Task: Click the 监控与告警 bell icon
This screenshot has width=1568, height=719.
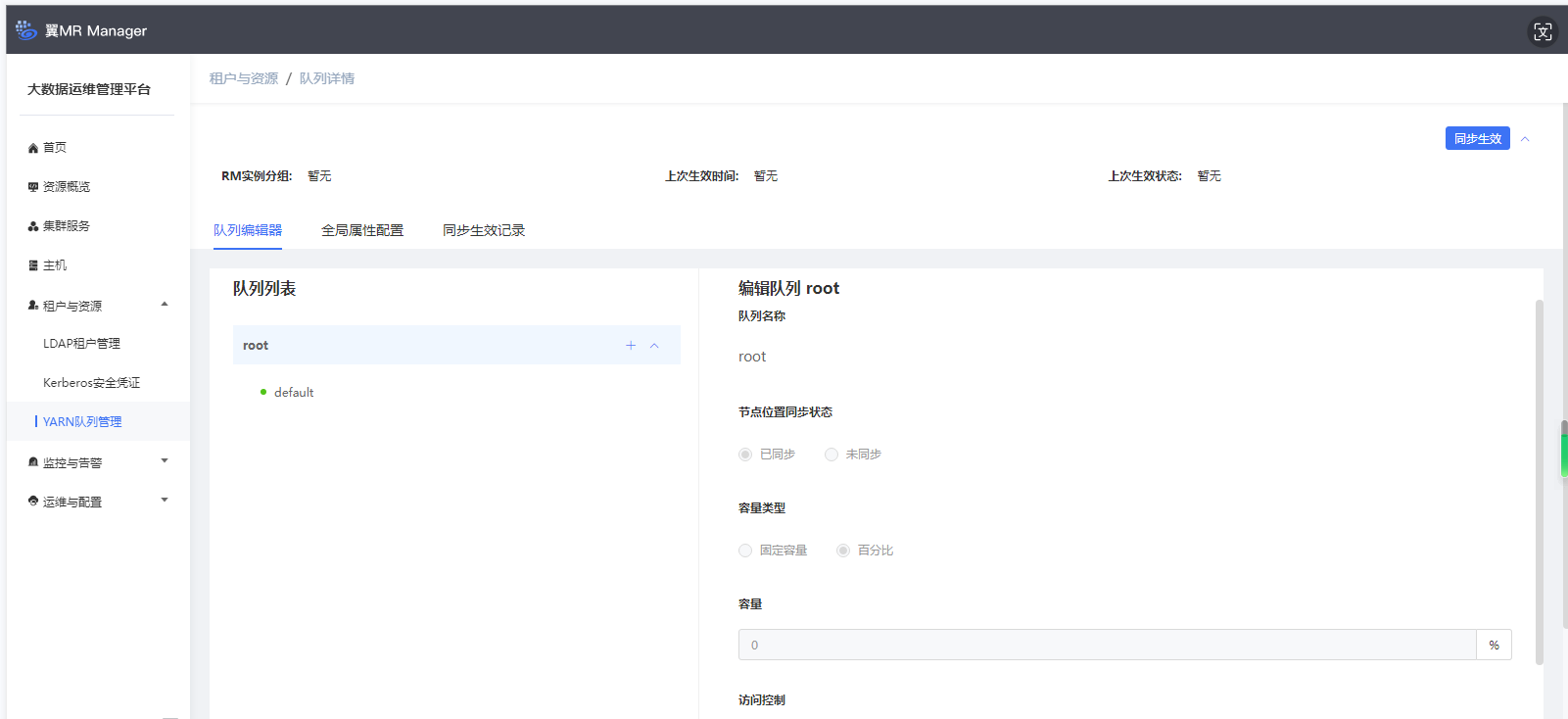Action: pos(33,462)
